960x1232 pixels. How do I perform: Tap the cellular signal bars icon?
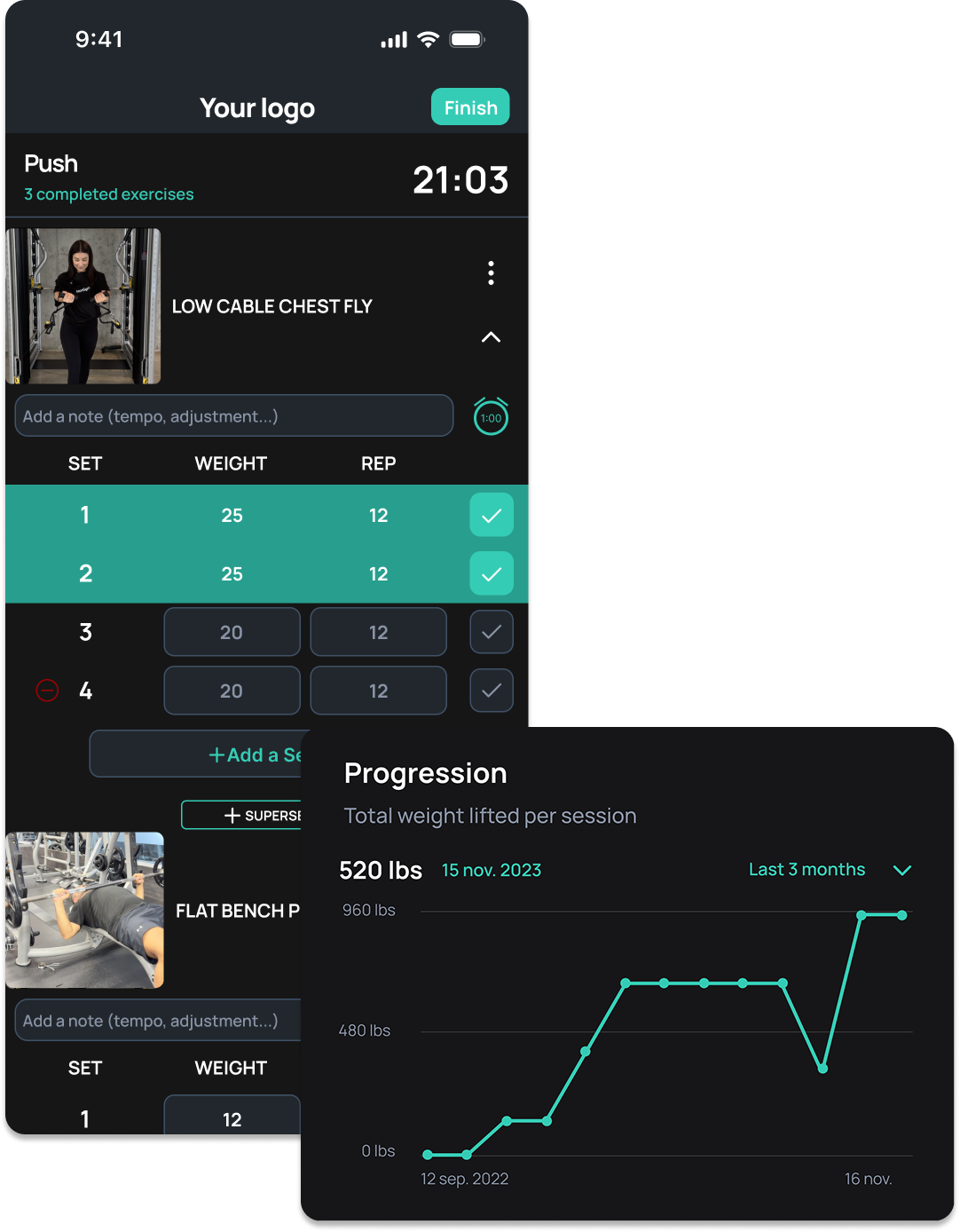(394, 40)
